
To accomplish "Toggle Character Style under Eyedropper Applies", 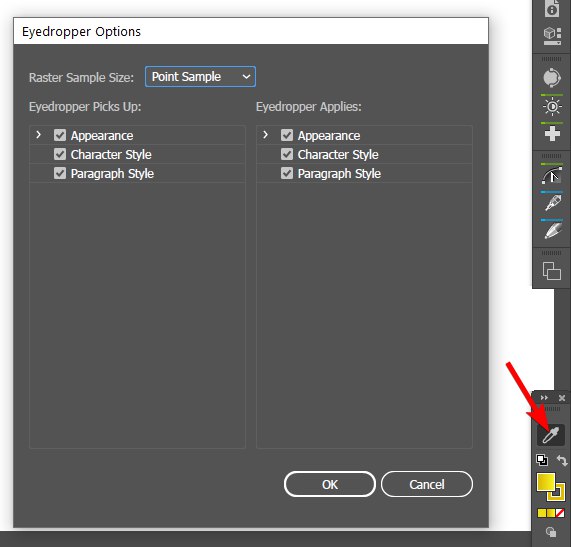I will click(287, 154).
